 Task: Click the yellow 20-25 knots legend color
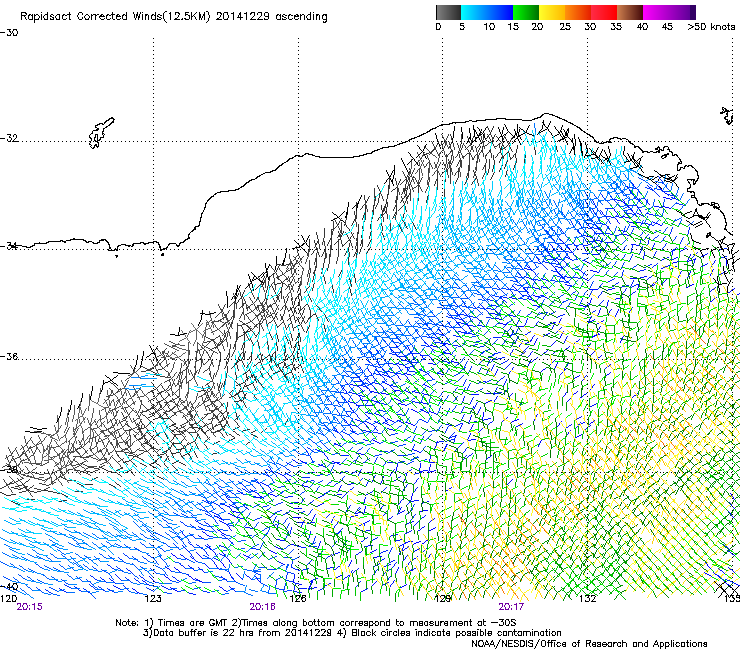(552, 12)
